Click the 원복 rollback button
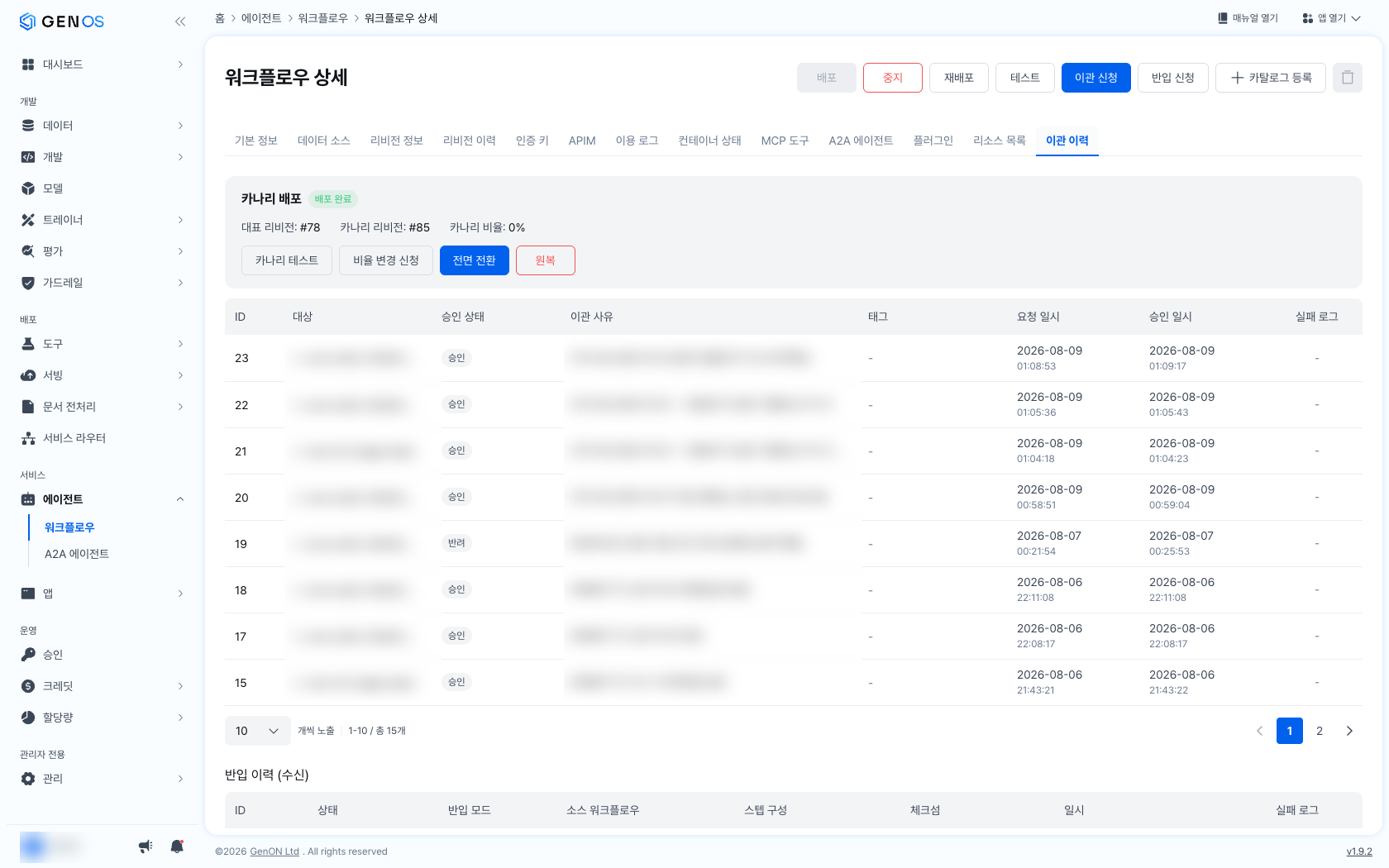The image size is (1389, 868). tap(546, 260)
